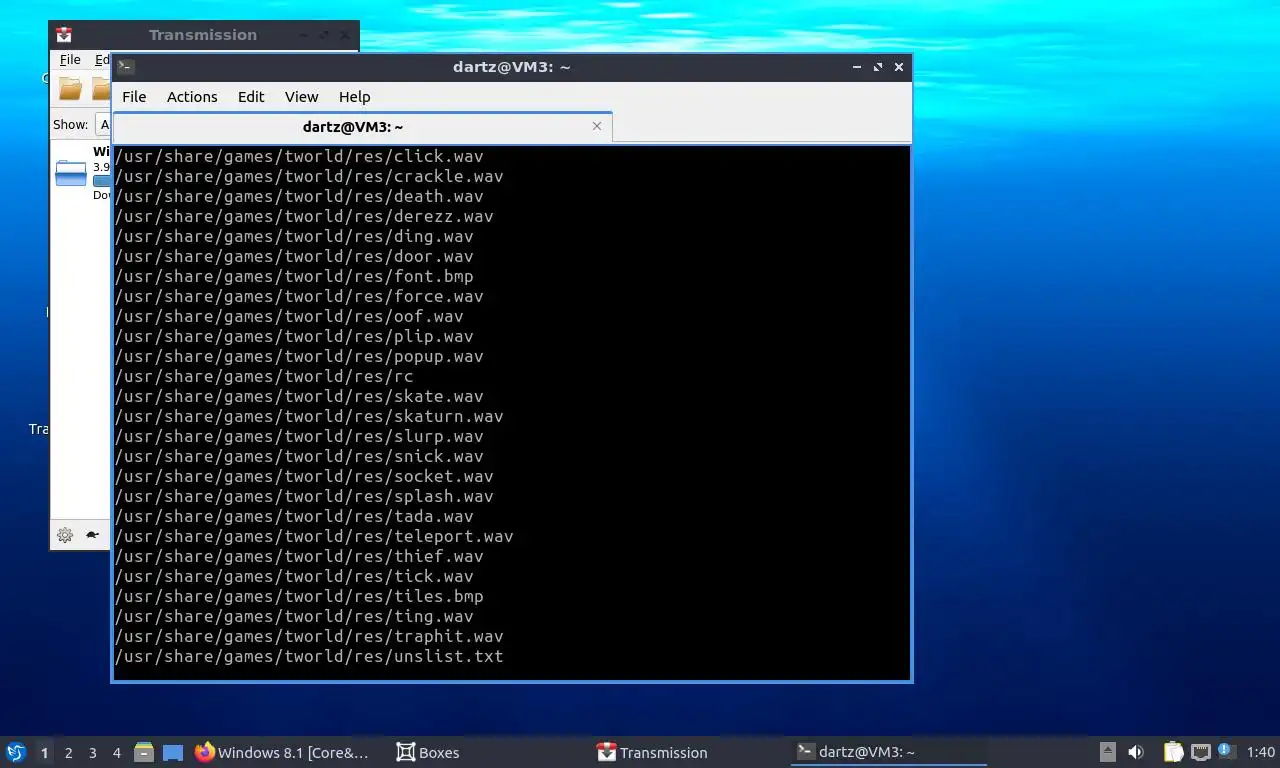Image resolution: width=1280 pixels, height=768 pixels.
Task: Click the blue show desktop icon in taskbar
Action: coord(173,753)
